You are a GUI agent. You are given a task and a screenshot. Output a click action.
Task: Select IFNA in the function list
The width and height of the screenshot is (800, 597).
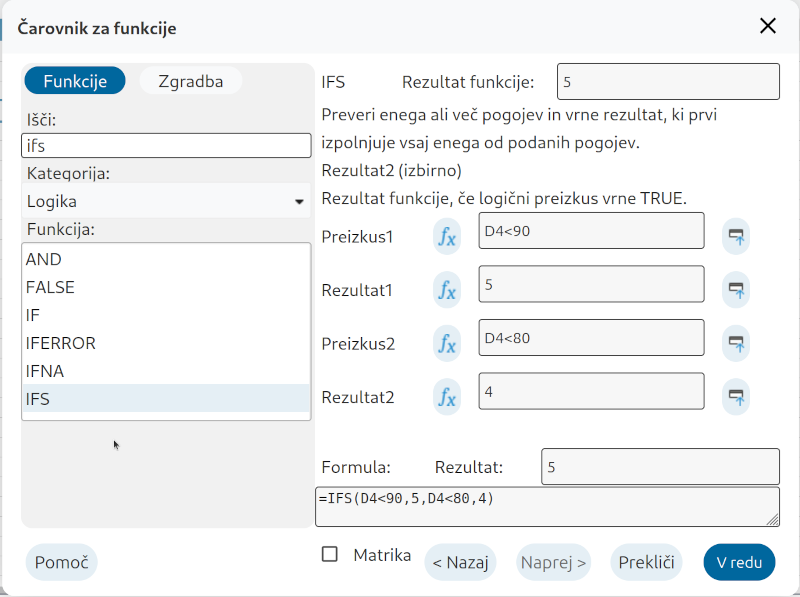[166, 371]
